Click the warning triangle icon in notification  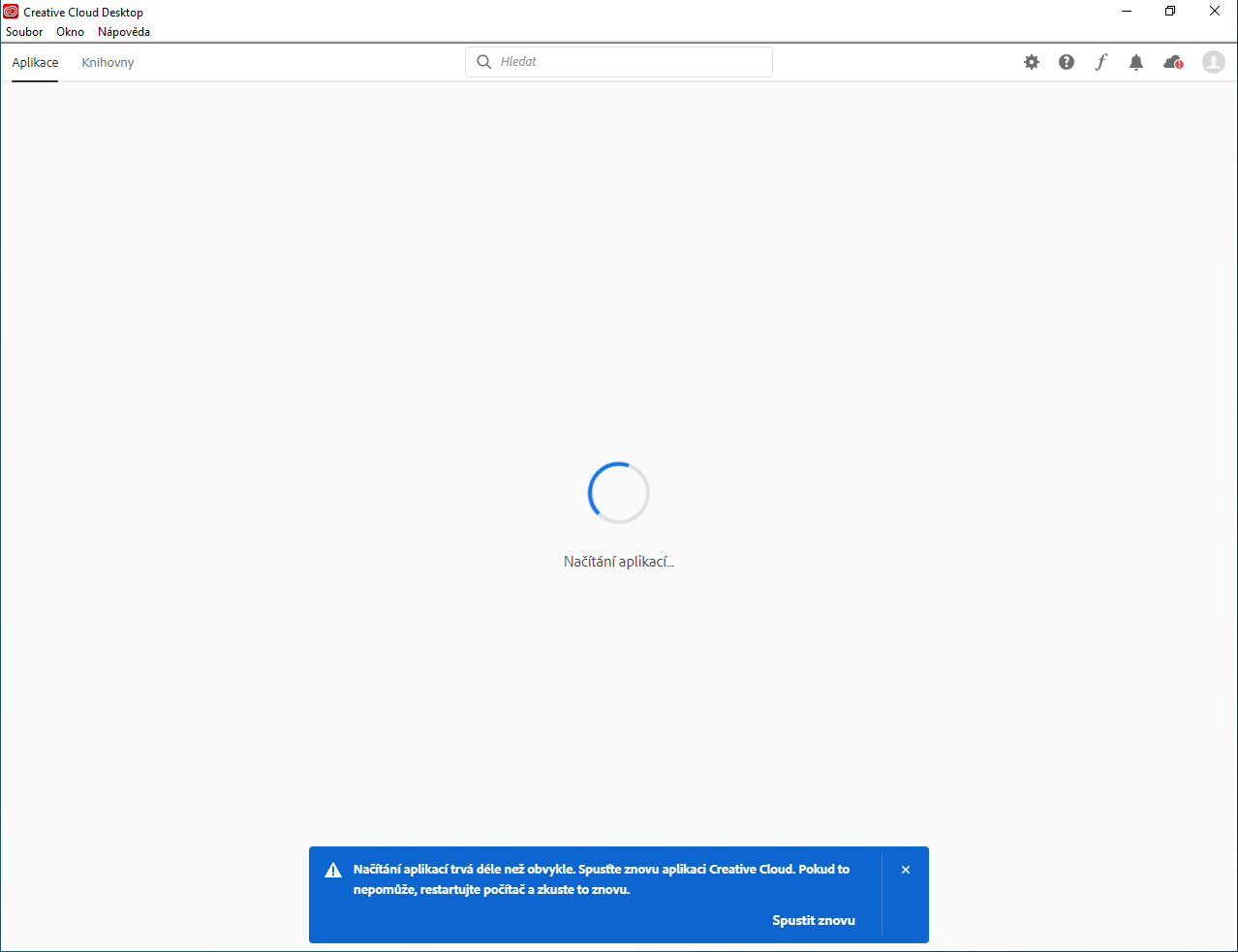(x=333, y=870)
